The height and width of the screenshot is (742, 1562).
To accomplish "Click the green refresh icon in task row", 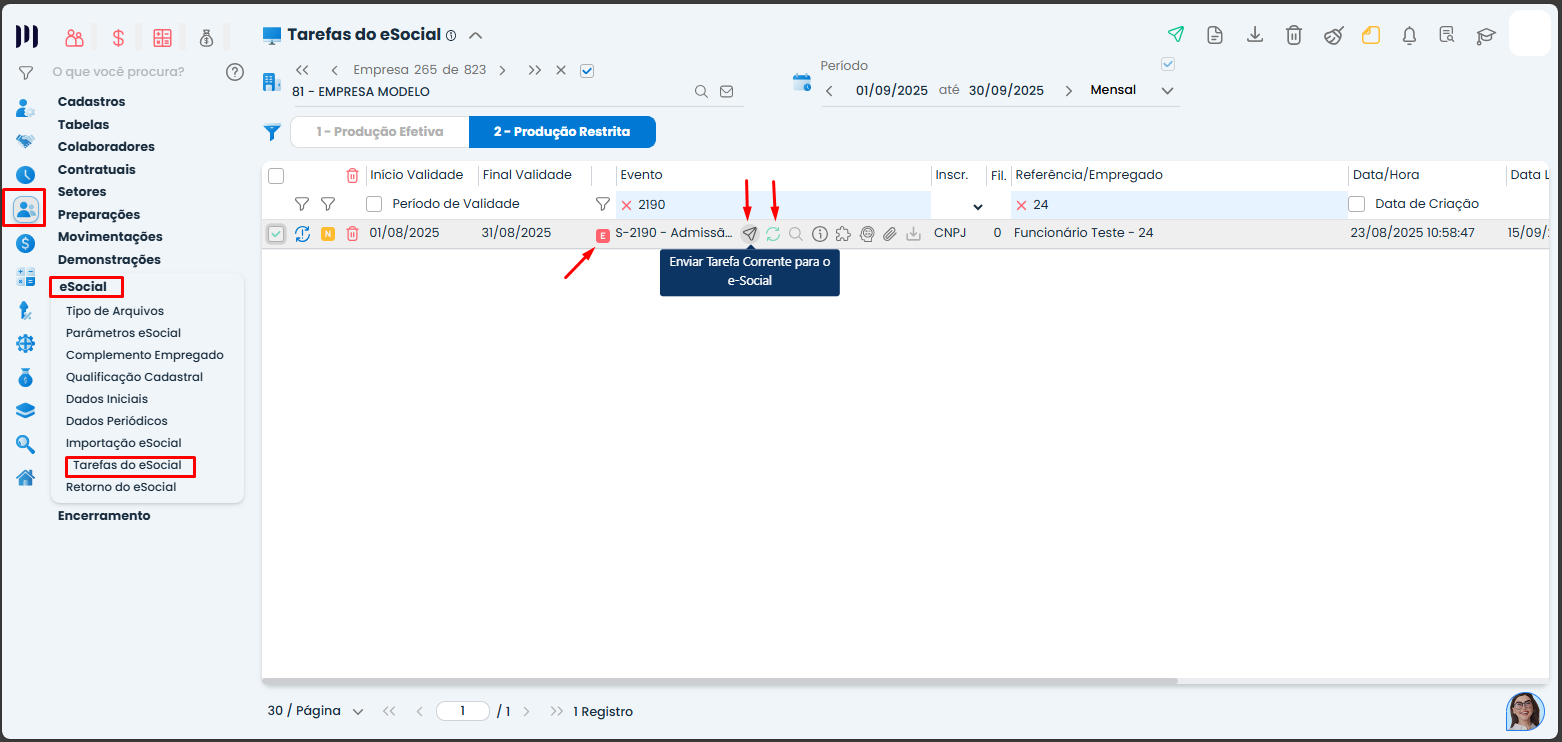I will [x=773, y=233].
